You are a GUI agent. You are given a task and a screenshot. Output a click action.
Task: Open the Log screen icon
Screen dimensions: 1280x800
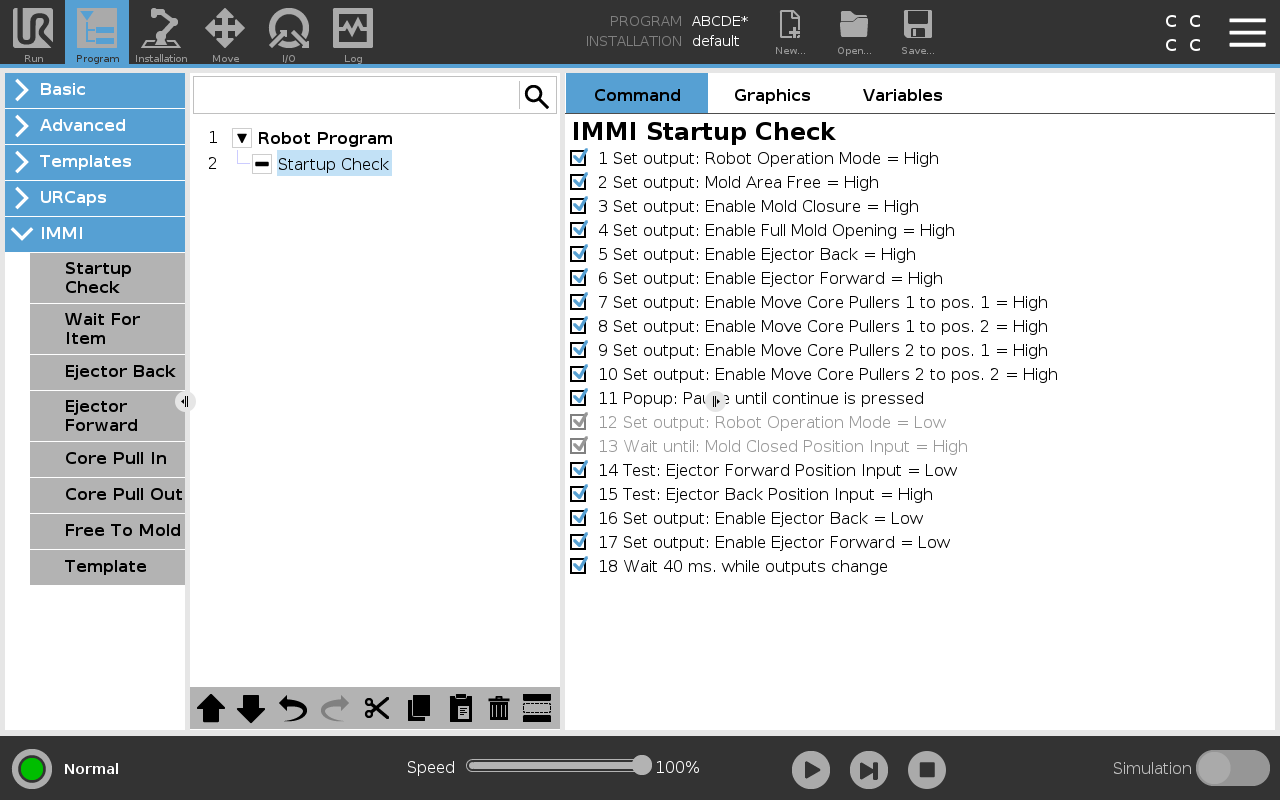[353, 33]
